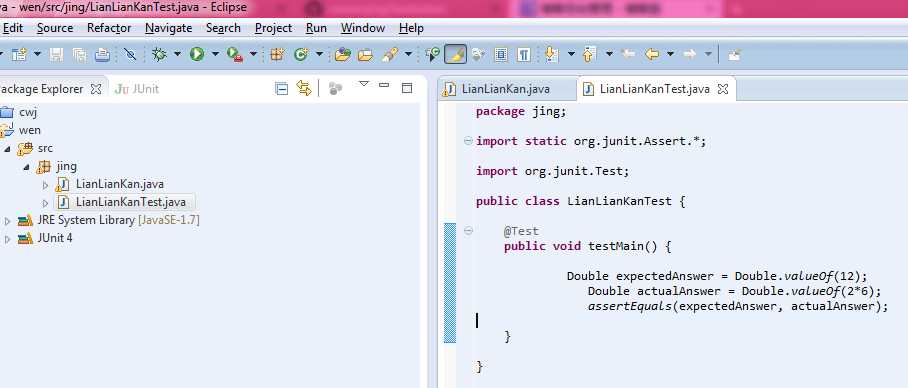
Task: Open the Search menu
Action: click(223, 28)
